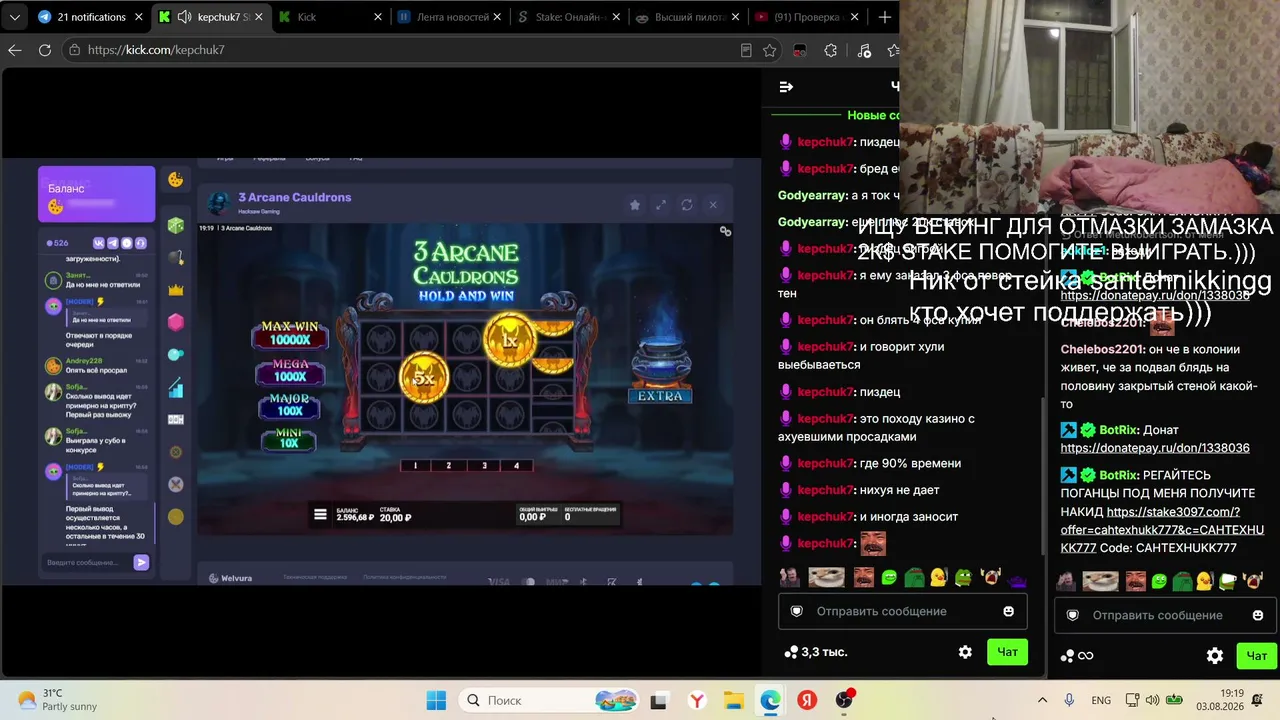Image resolution: width=1280 pixels, height=720 pixels.
Task: Bookmark the page with the star icon
Action: tap(769, 50)
